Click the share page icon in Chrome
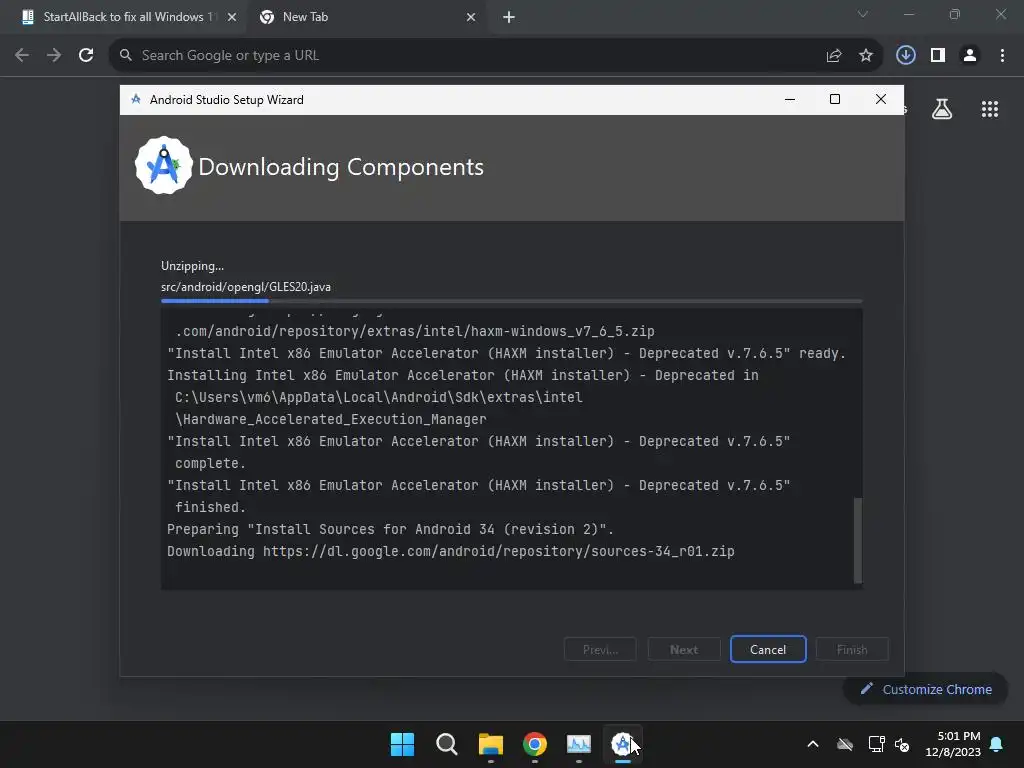The height and width of the screenshot is (768, 1024). pos(833,56)
